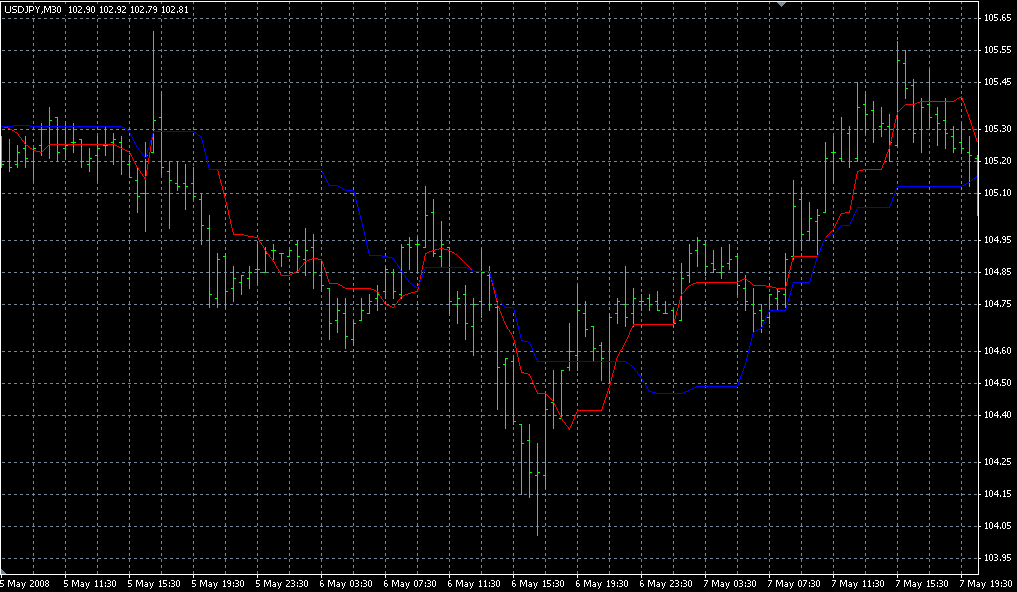Select the 5 May 19:30 time label
The height and width of the screenshot is (592, 1017).
click(x=218, y=583)
